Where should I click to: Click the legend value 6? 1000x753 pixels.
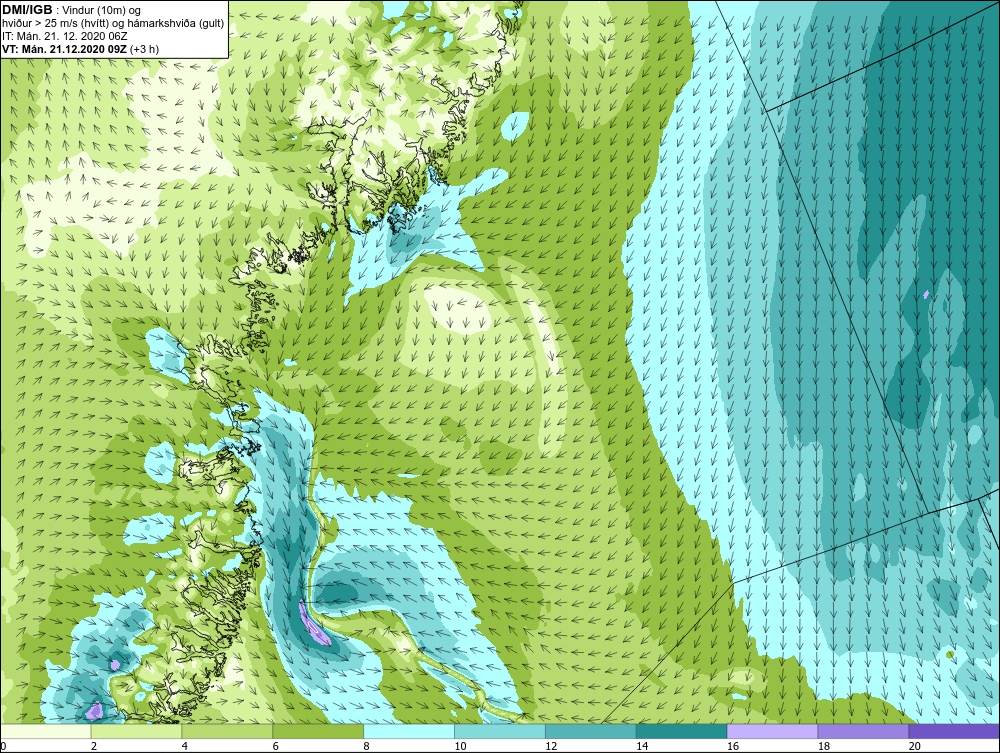coord(276,746)
